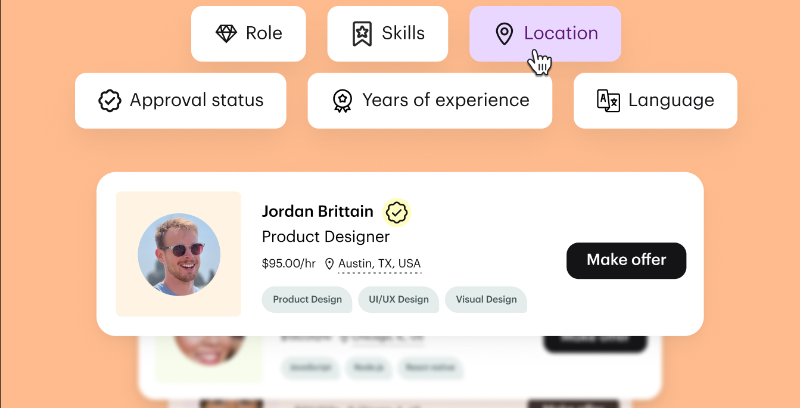This screenshot has width=800, height=408.
Task: Click the bookmark star icon on Skills
Action: pos(362,33)
